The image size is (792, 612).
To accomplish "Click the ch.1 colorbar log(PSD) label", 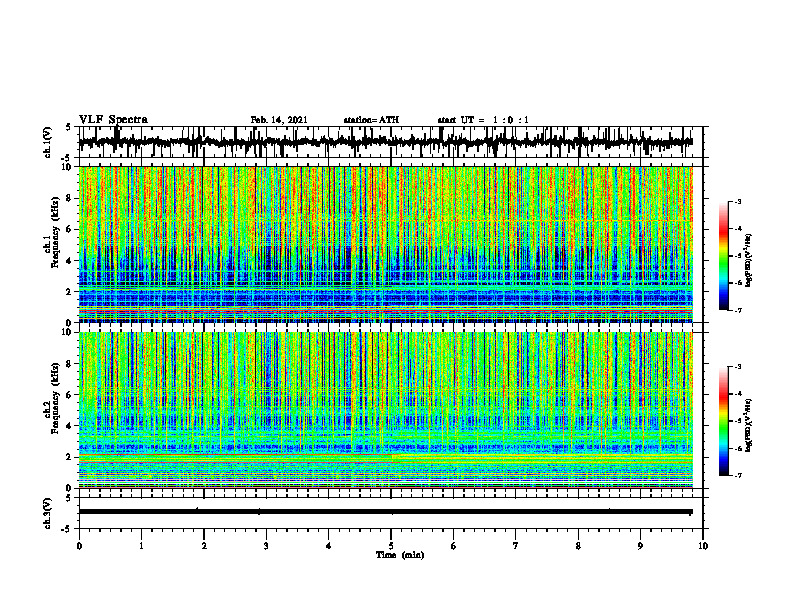I will pos(748,261).
